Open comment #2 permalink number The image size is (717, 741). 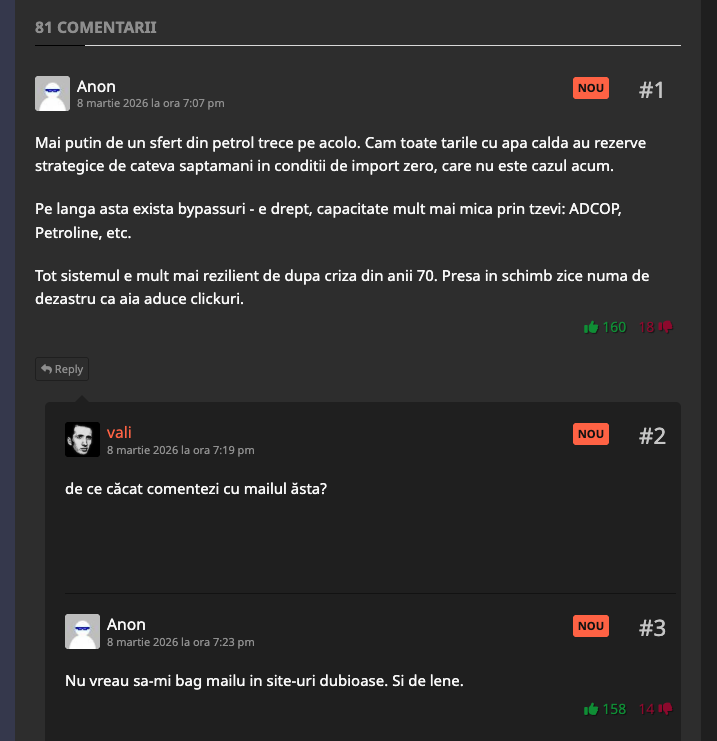click(x=652, y=436)
